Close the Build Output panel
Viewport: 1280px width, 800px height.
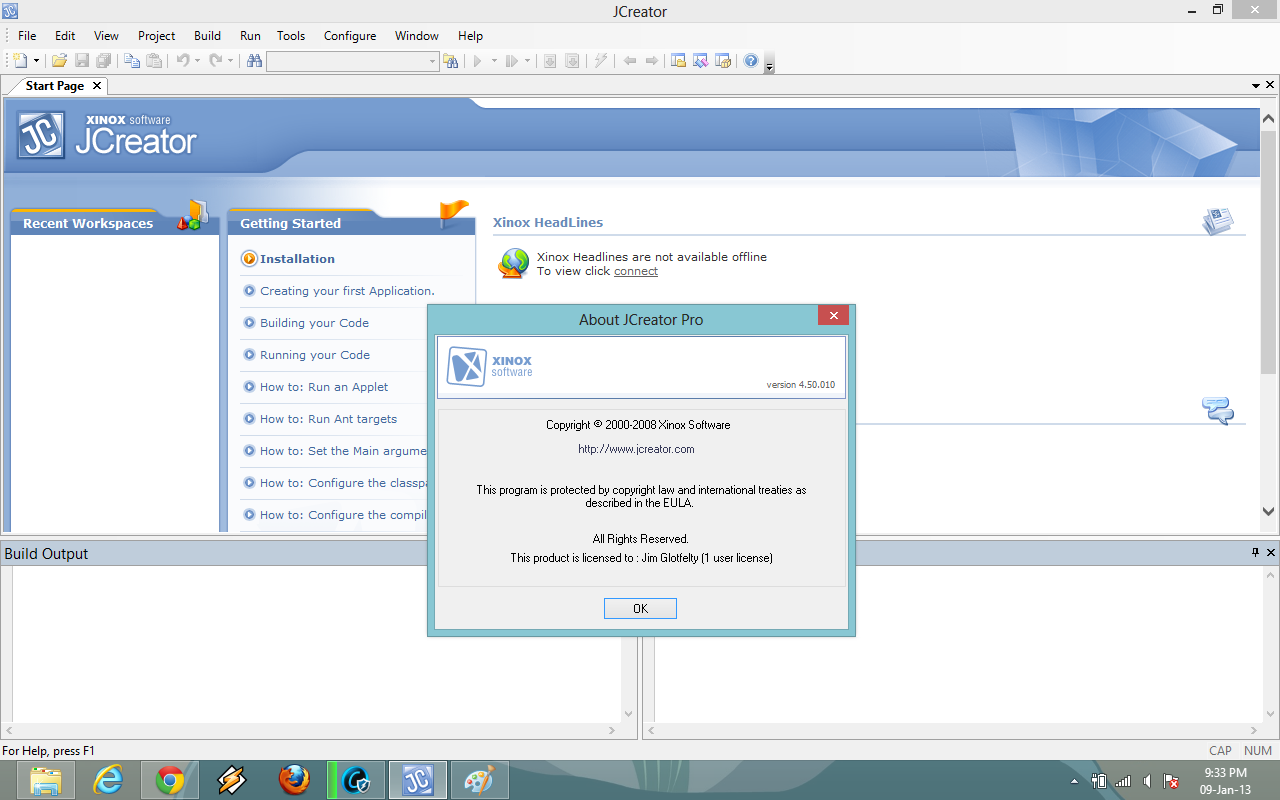1271,553
